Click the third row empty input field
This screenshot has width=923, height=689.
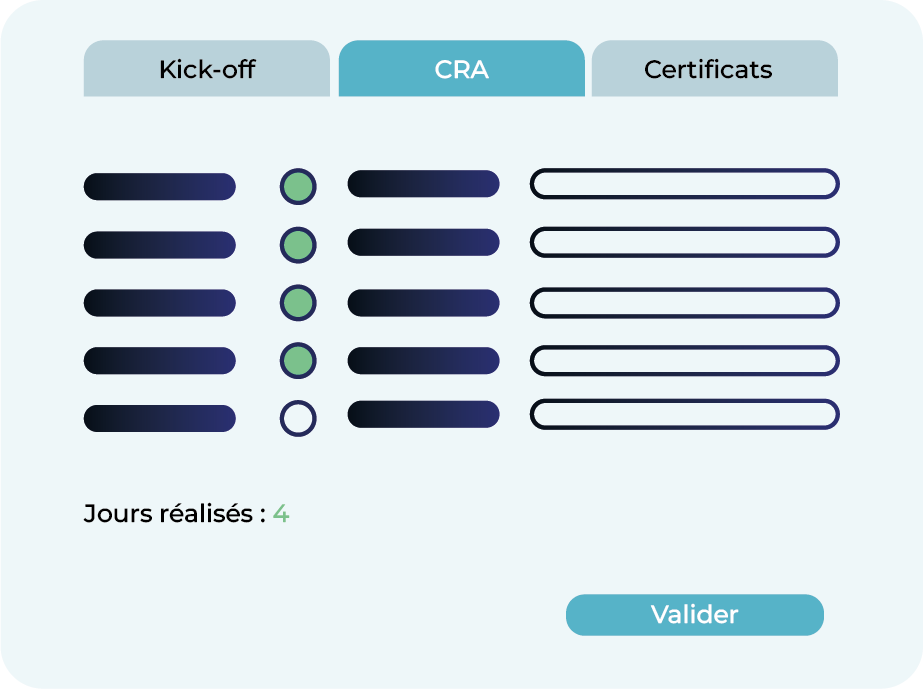pyautogui.click(x=684, y=302)
